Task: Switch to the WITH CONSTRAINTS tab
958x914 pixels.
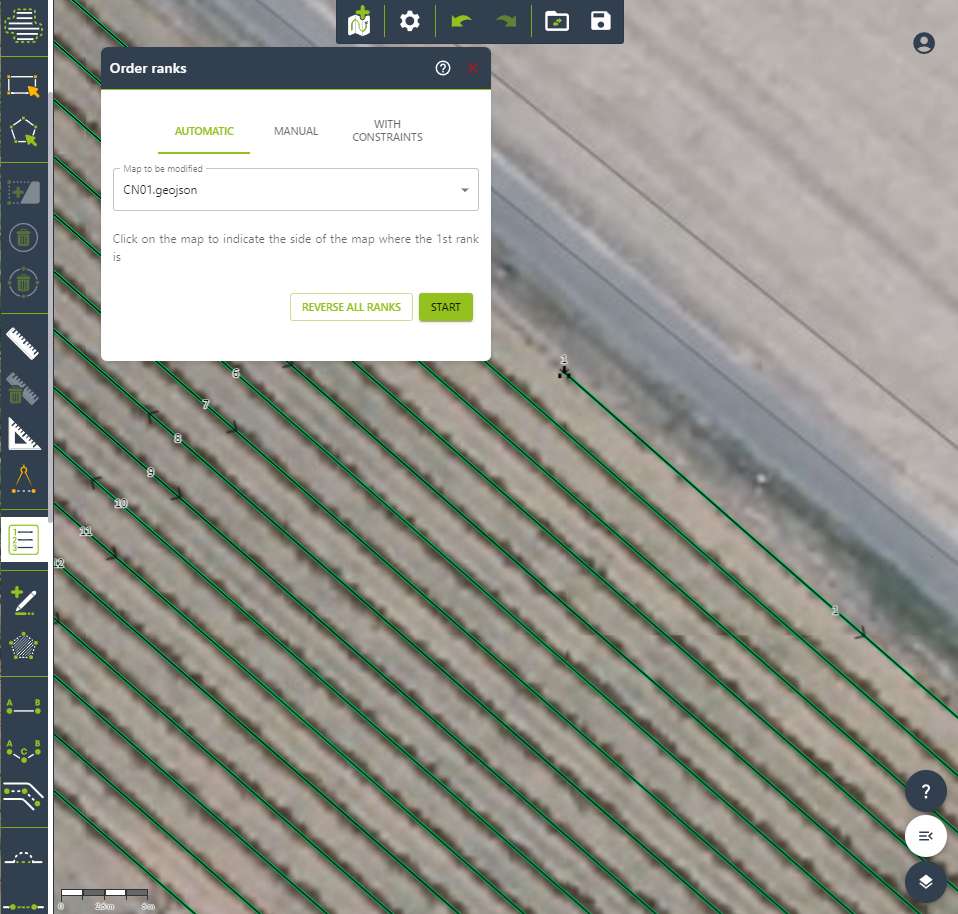Action: click(x=387, y=131)
